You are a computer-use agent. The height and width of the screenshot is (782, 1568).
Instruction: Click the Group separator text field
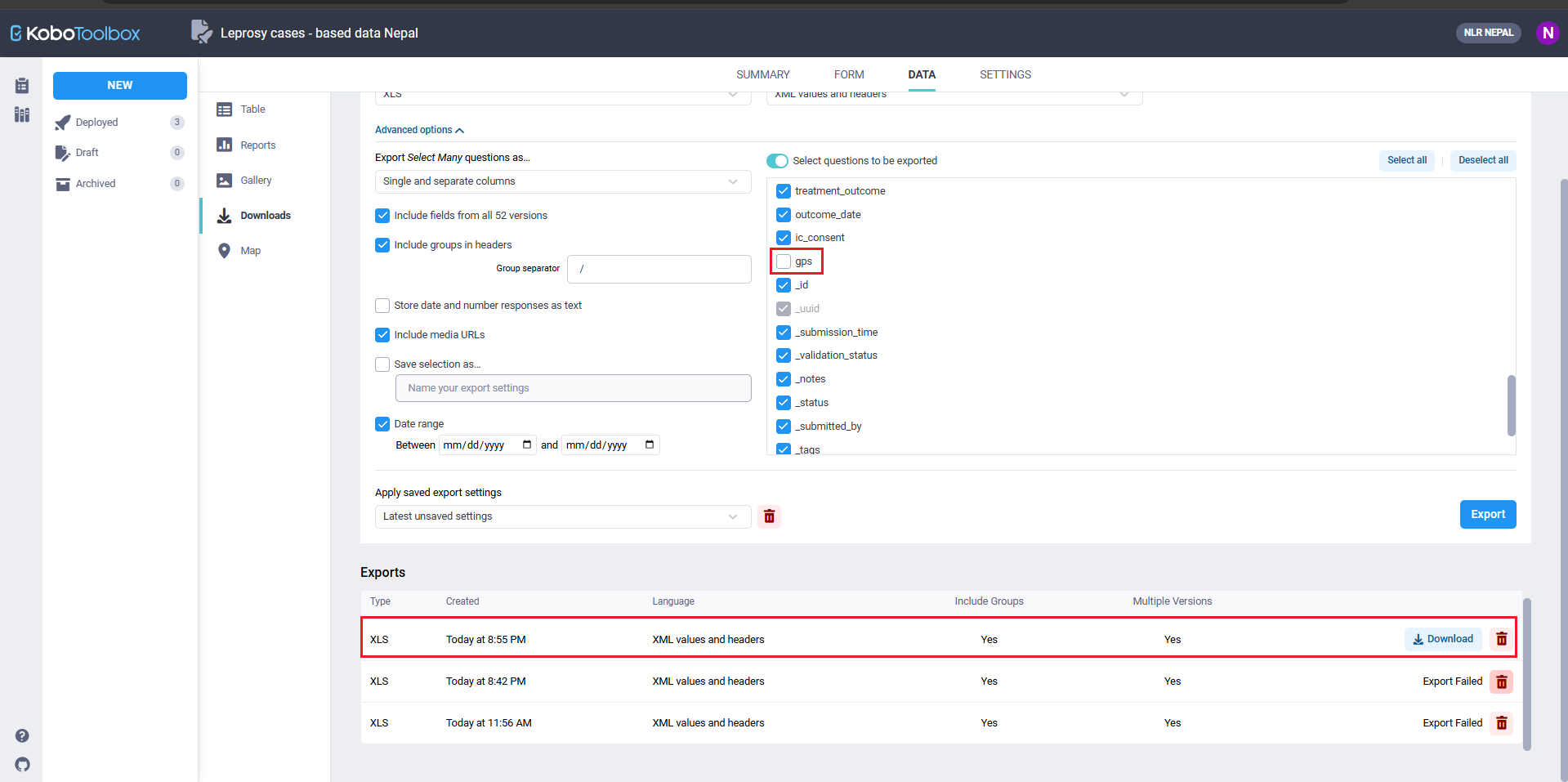click(x=659, y=269)
